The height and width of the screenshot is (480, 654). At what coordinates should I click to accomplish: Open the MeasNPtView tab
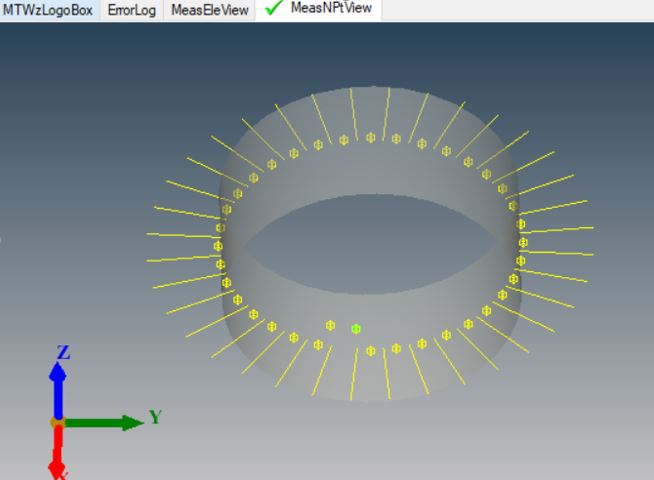(319, 8)
